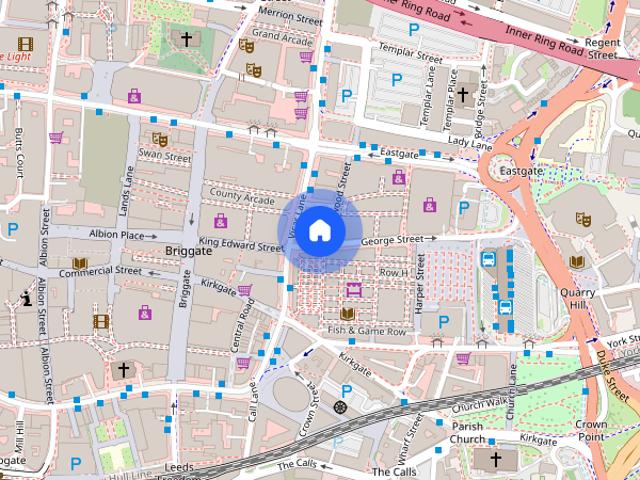Image resolution: width=640 pixels, height=480 pixels.
Task: Select the lower bus station icon
Action: pos(505,307)
